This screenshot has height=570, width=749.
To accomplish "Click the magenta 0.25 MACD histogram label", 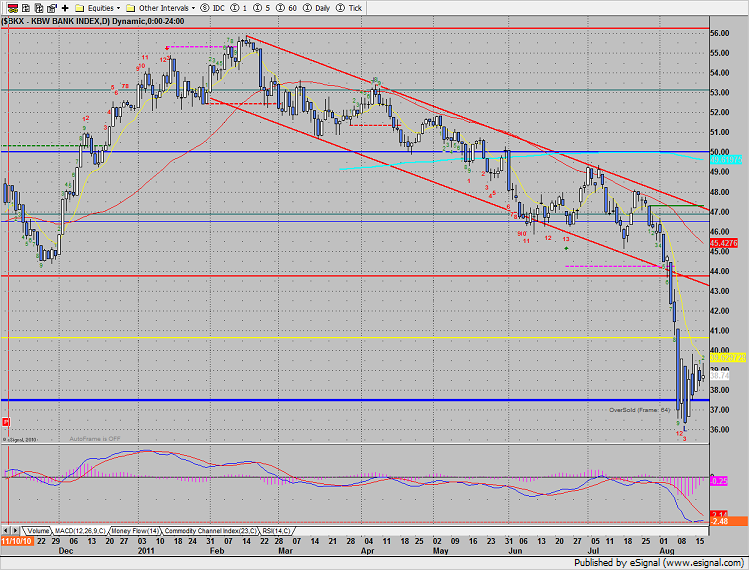I will click(x=719, y=481).
